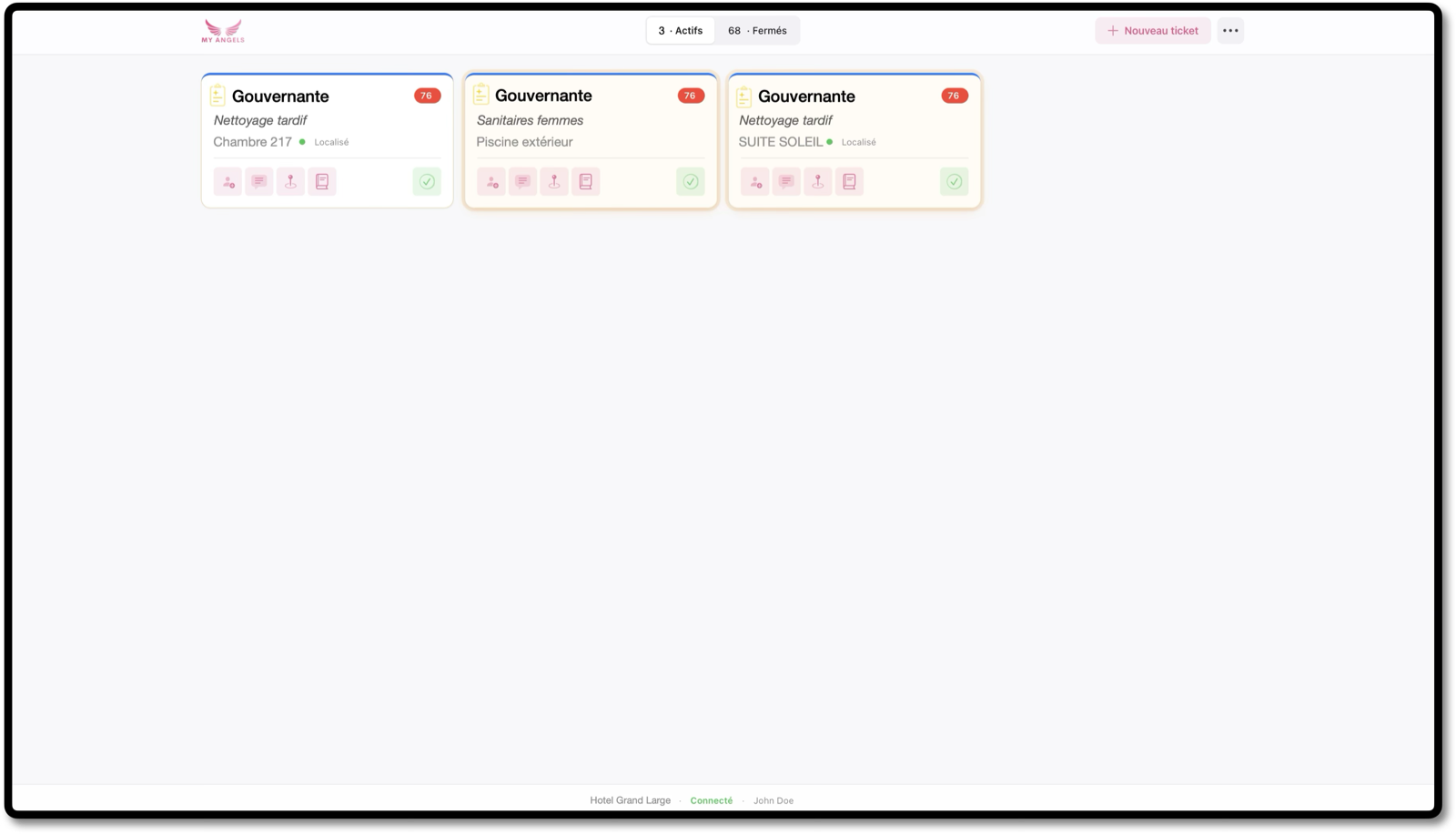
Task: Open the logbook on SUITE SOLEIL ticket
Action: (849, 181)
